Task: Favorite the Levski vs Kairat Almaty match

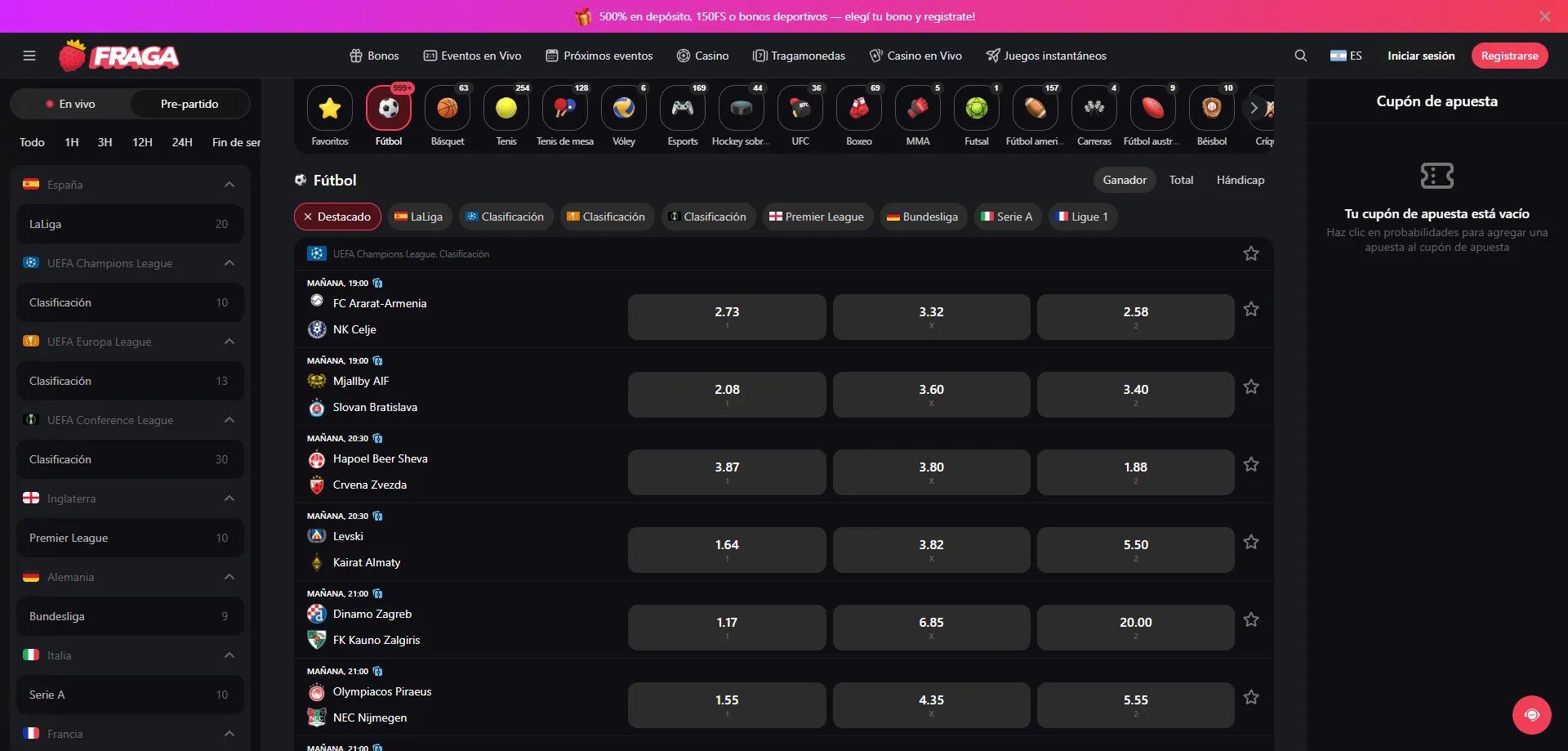Action: pyautogui.click(x=1250, y=542)
